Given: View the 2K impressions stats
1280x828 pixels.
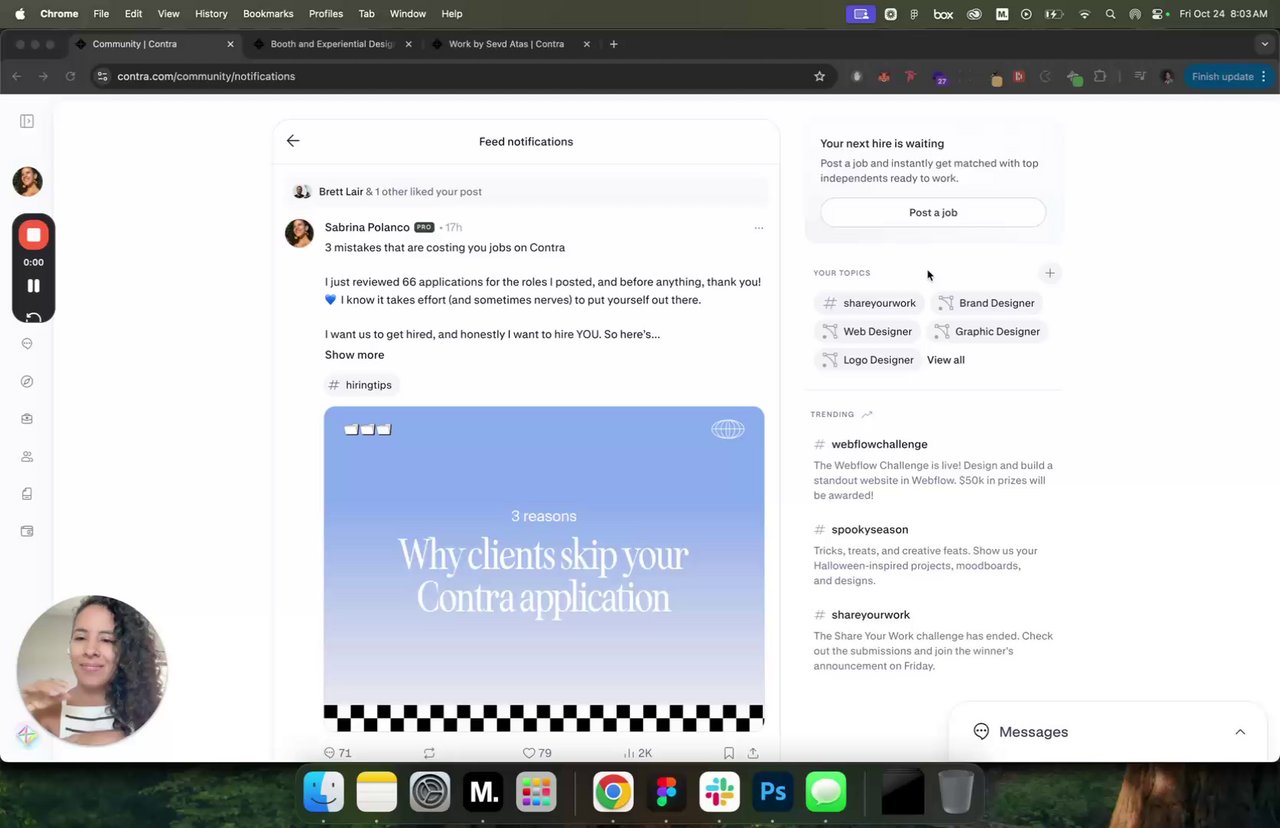Looking at the screenshot, I should [638, 753].
